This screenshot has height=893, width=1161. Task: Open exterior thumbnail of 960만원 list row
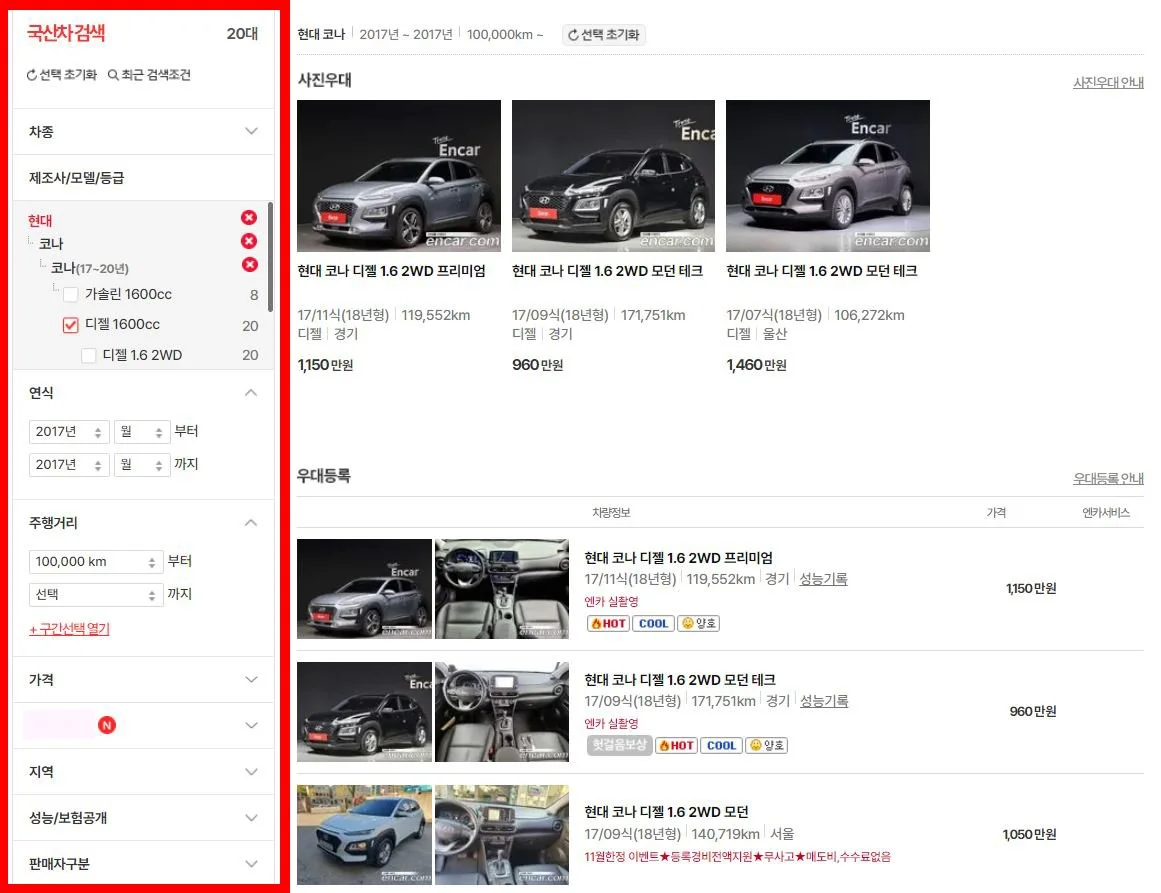coord(364,712)
